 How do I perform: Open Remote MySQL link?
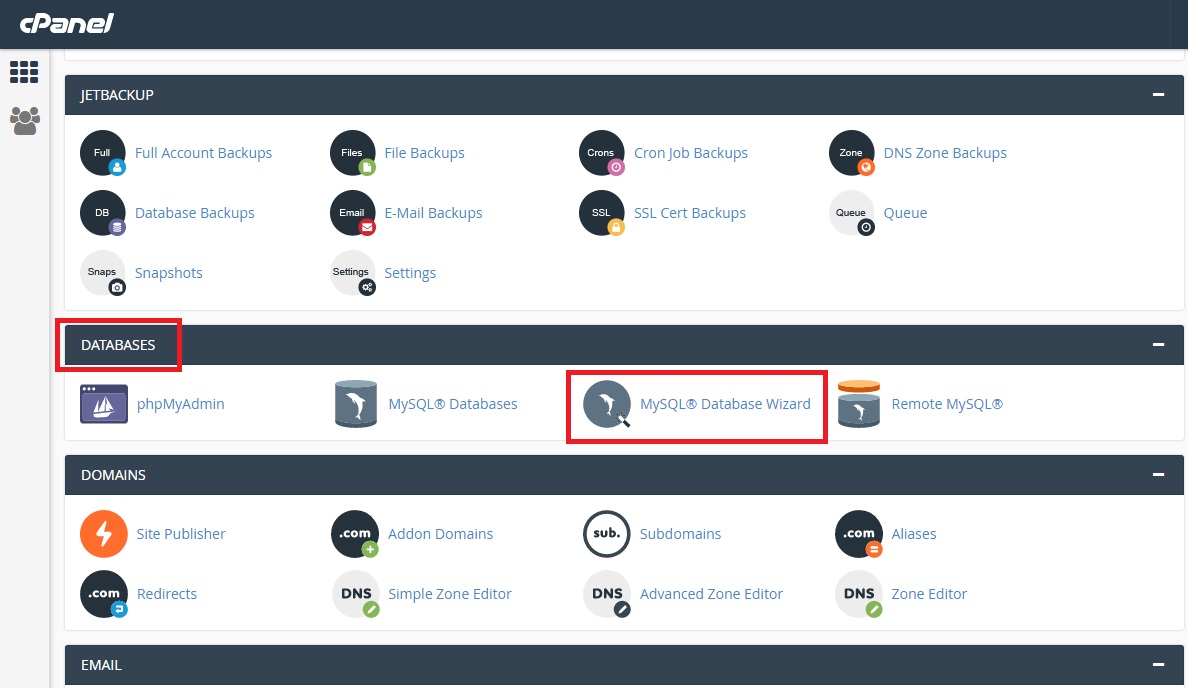(x=947, y=404)
